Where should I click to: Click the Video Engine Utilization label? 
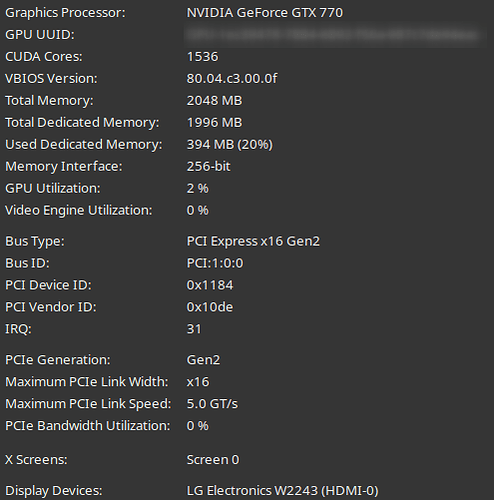[x=79, y=210]
